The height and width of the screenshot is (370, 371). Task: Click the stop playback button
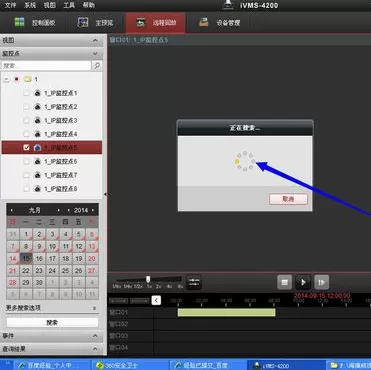285,282
